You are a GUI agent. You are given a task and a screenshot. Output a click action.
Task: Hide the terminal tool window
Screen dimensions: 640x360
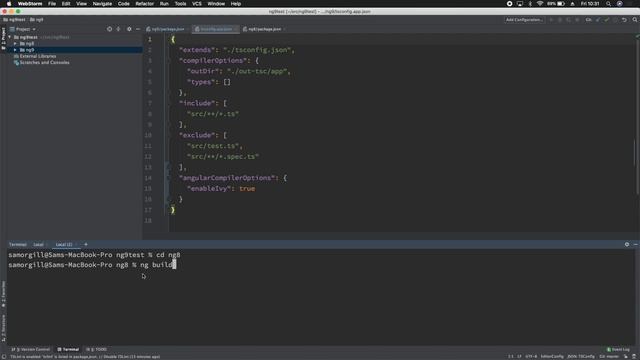tap(636, 244)
